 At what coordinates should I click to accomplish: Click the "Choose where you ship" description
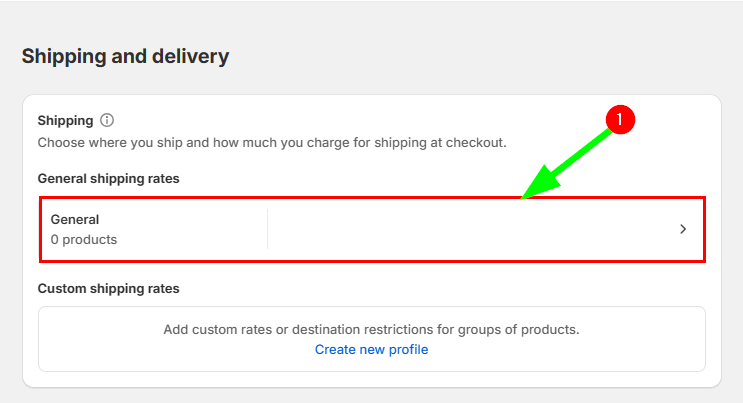272,142
